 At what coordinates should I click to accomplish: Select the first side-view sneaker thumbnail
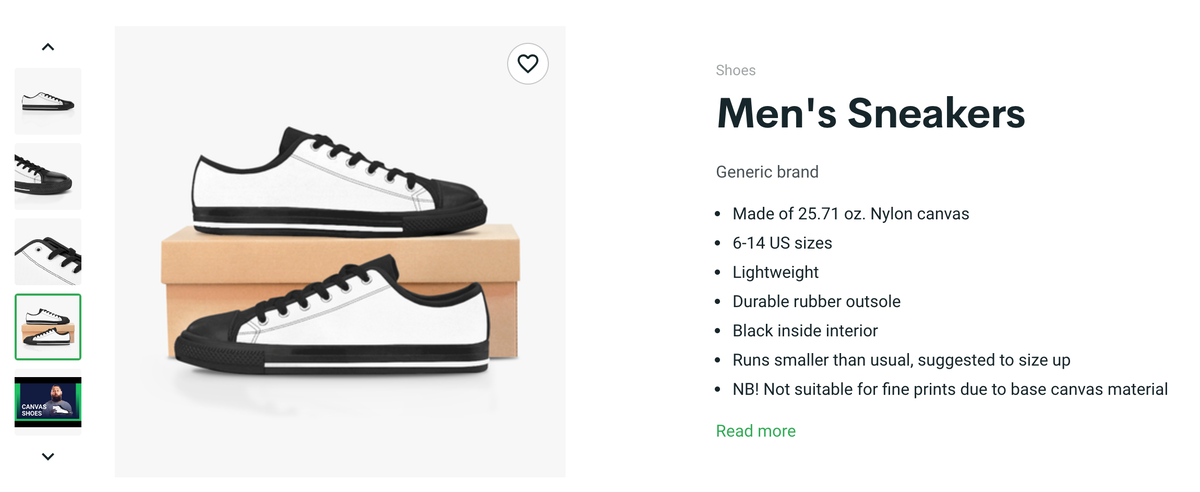pyautogui.click(x=48, y=101)
